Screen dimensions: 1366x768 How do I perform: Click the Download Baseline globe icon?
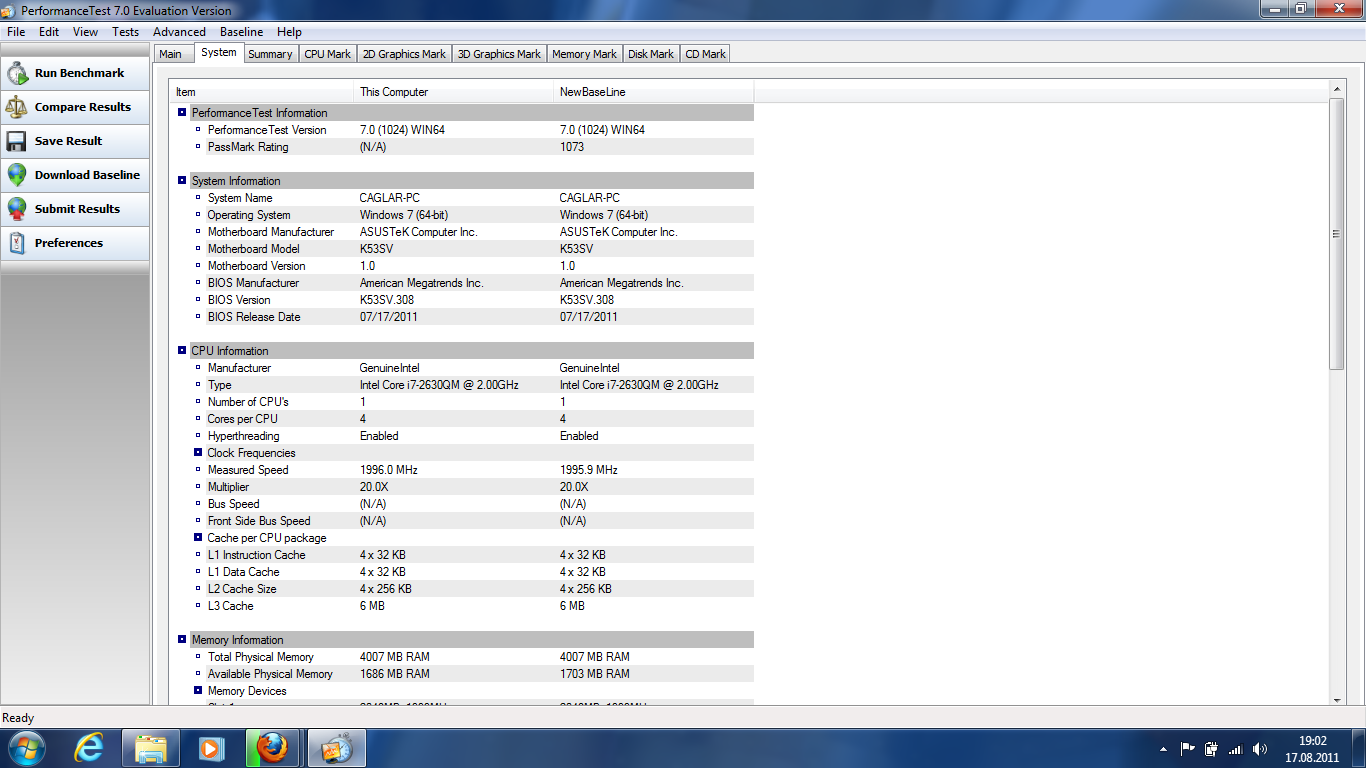(17, 175)
